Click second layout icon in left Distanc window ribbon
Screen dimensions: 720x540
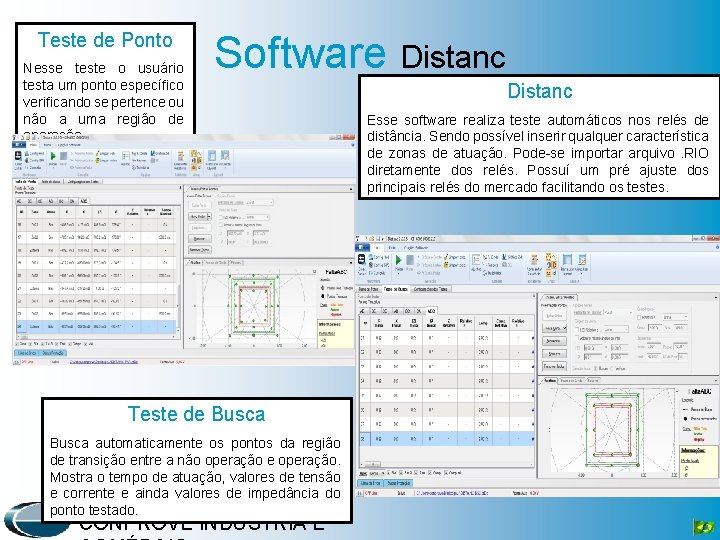[x=225, y=155]
